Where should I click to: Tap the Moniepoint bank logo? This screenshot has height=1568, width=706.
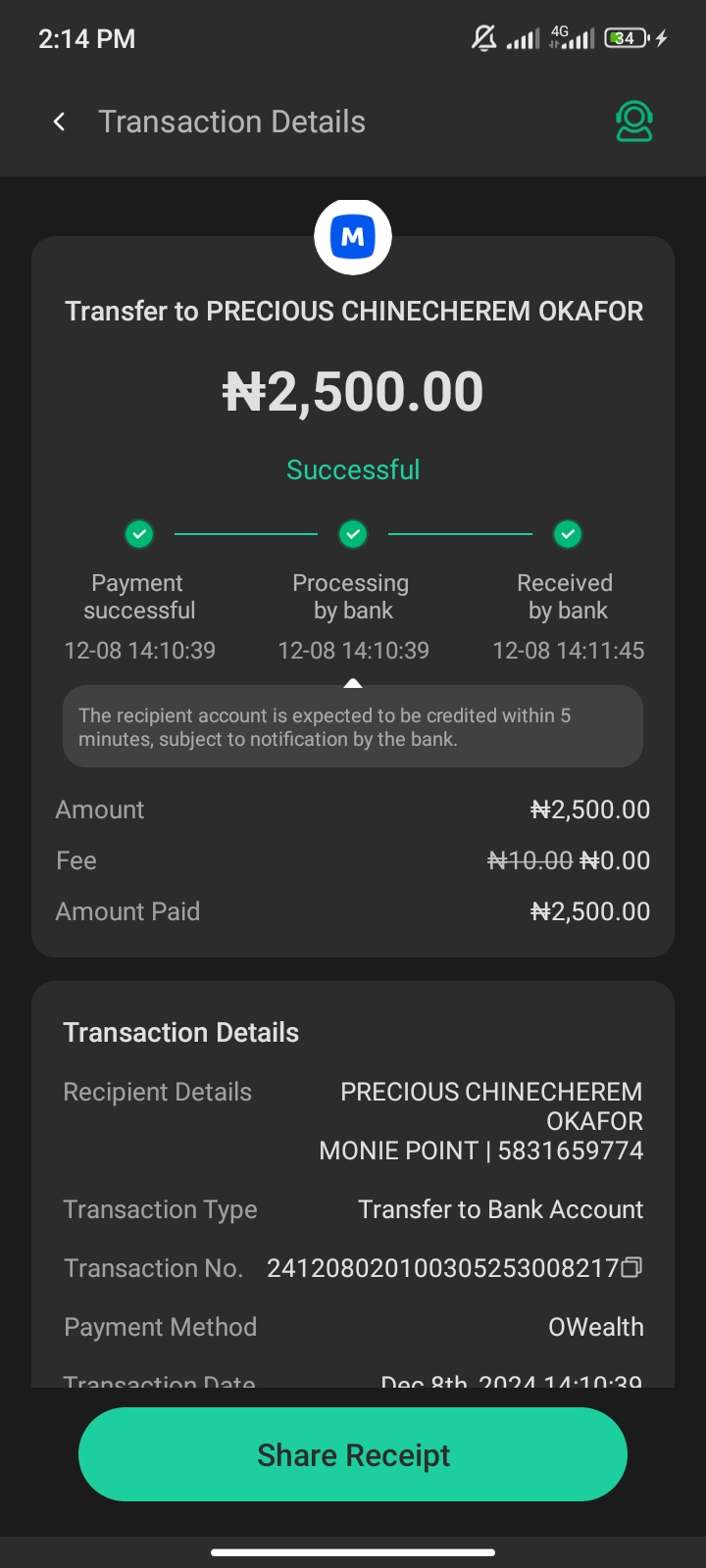pos(353,237)
